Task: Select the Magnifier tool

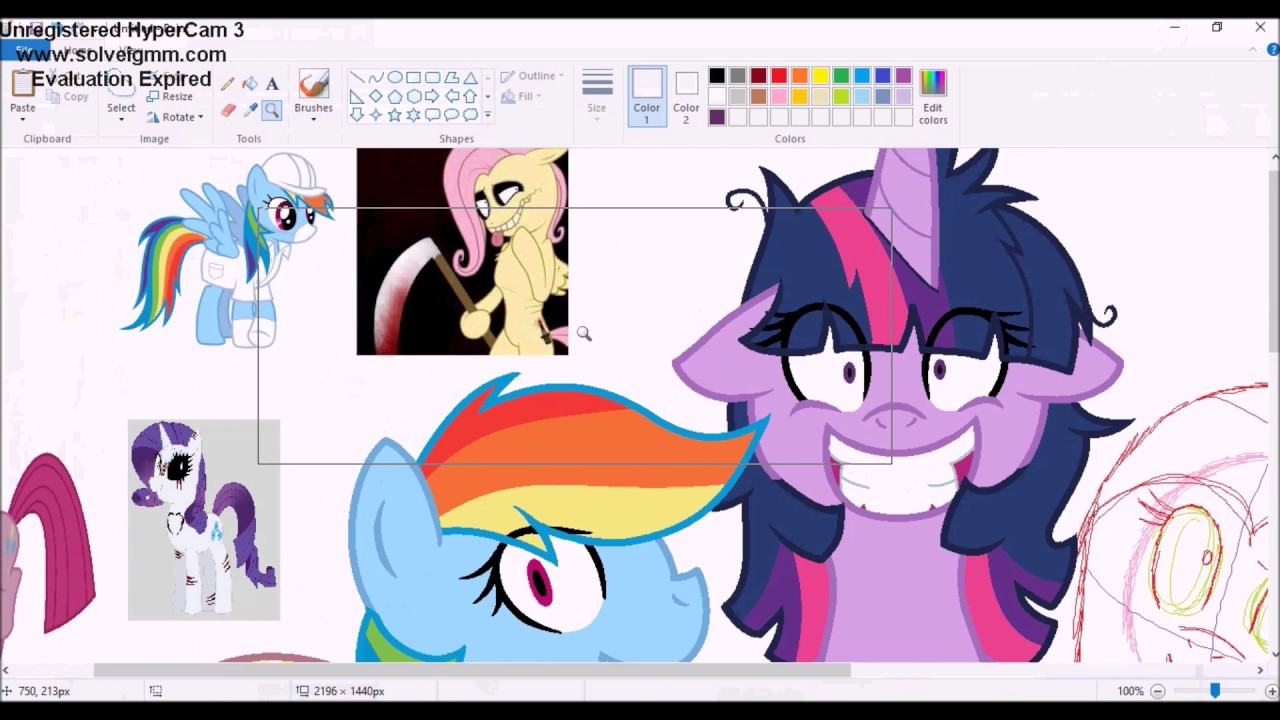Action: [272, 110]
